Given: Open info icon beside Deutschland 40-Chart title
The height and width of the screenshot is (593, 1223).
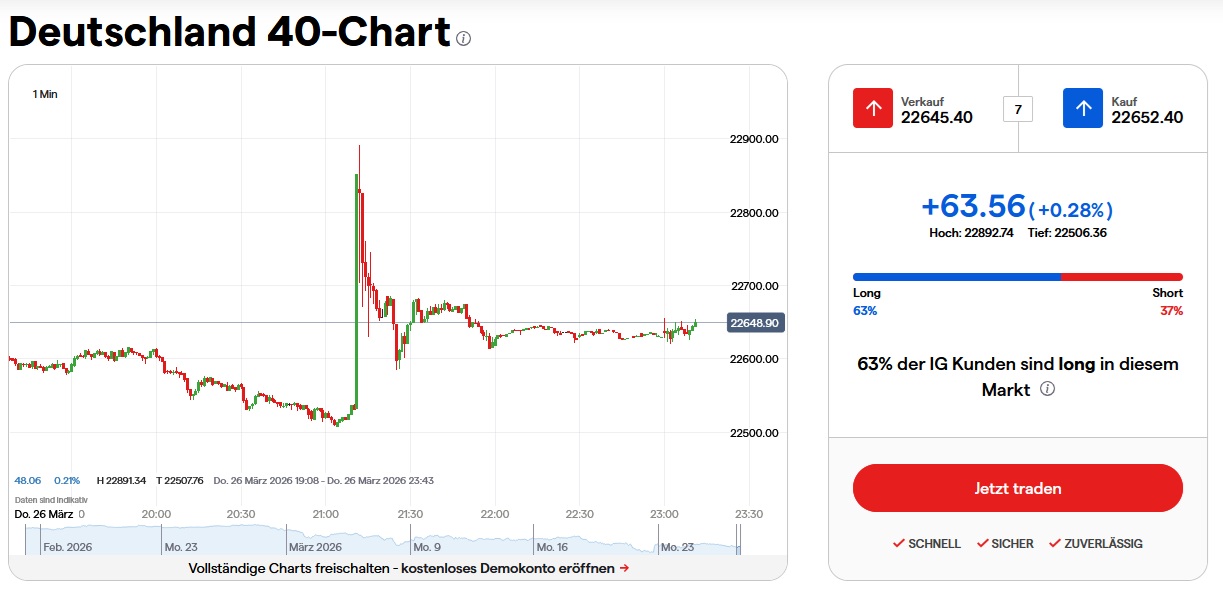Looking at the screenshot, I should coord(463,38).
